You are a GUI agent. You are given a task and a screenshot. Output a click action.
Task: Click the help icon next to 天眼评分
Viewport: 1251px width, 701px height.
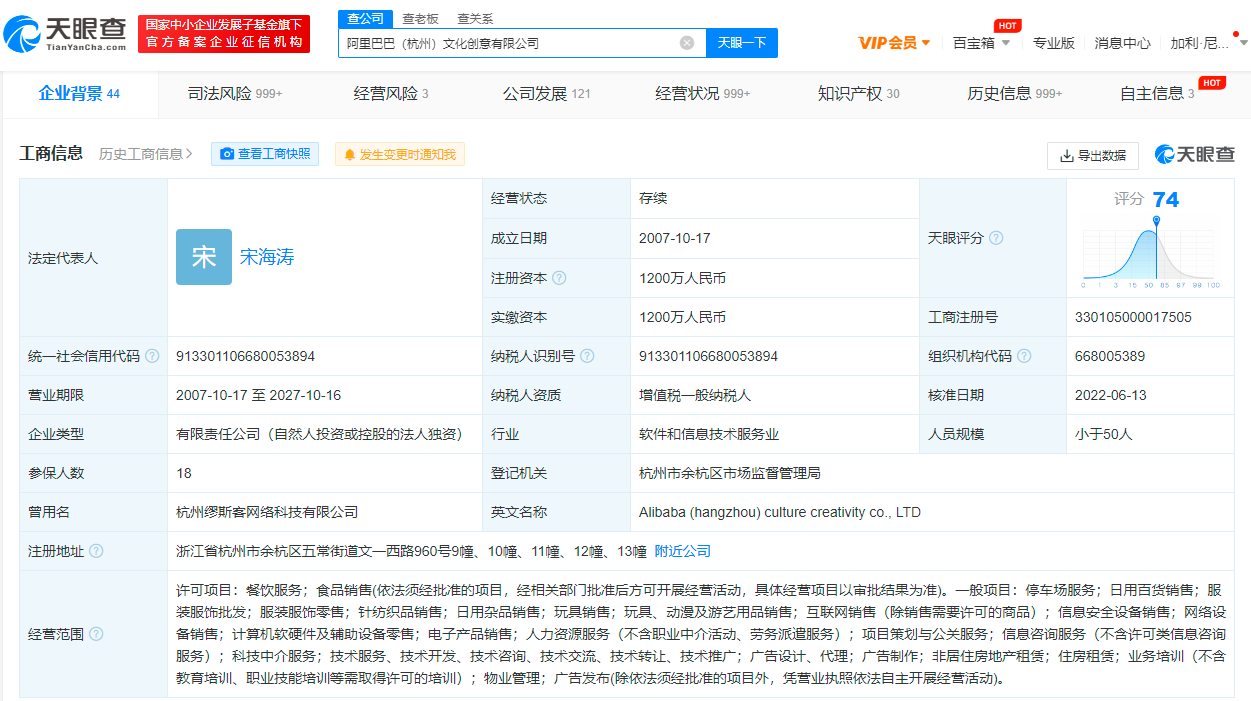tap(996, 238)
